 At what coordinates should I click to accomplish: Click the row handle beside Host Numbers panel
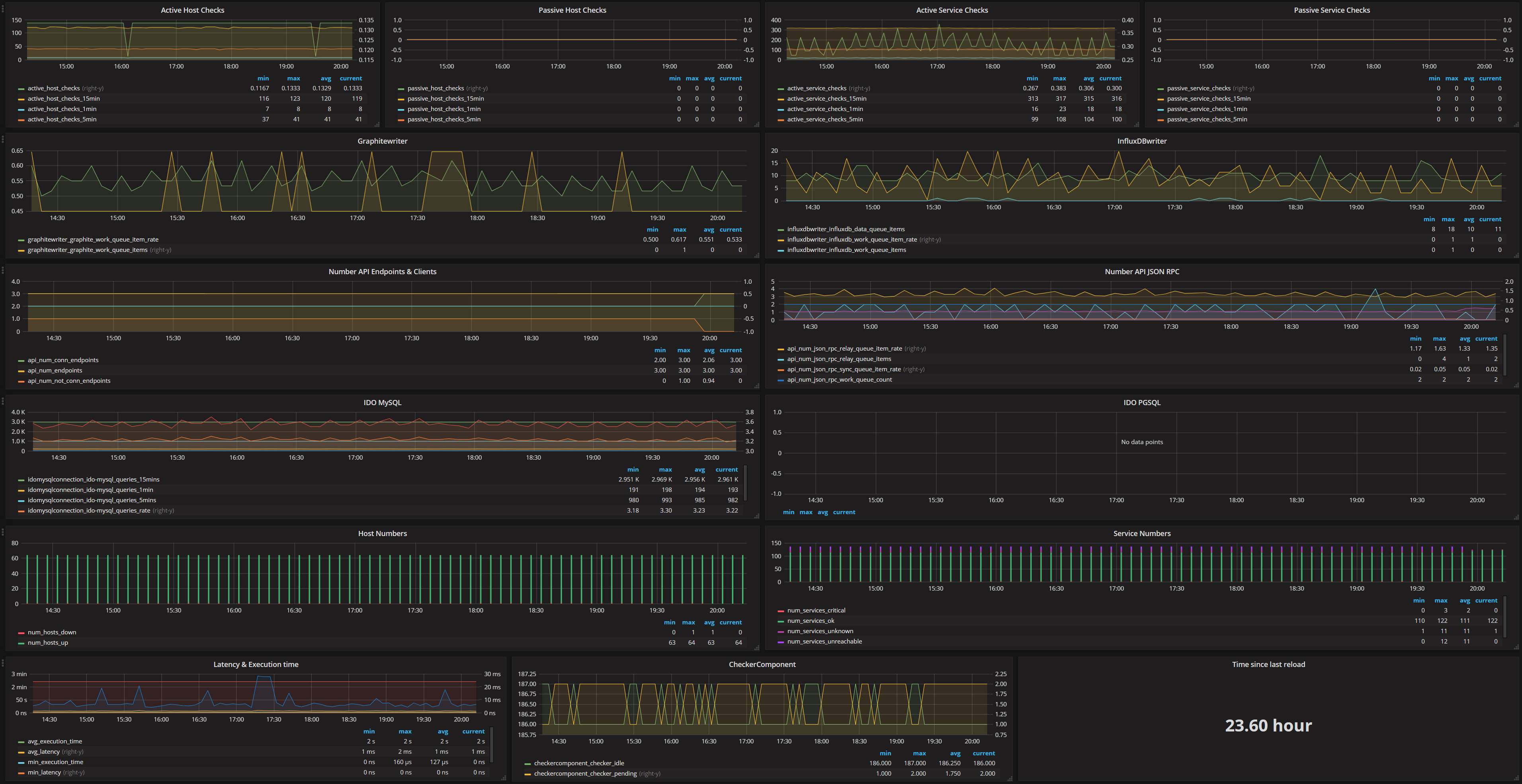[2, 532]
